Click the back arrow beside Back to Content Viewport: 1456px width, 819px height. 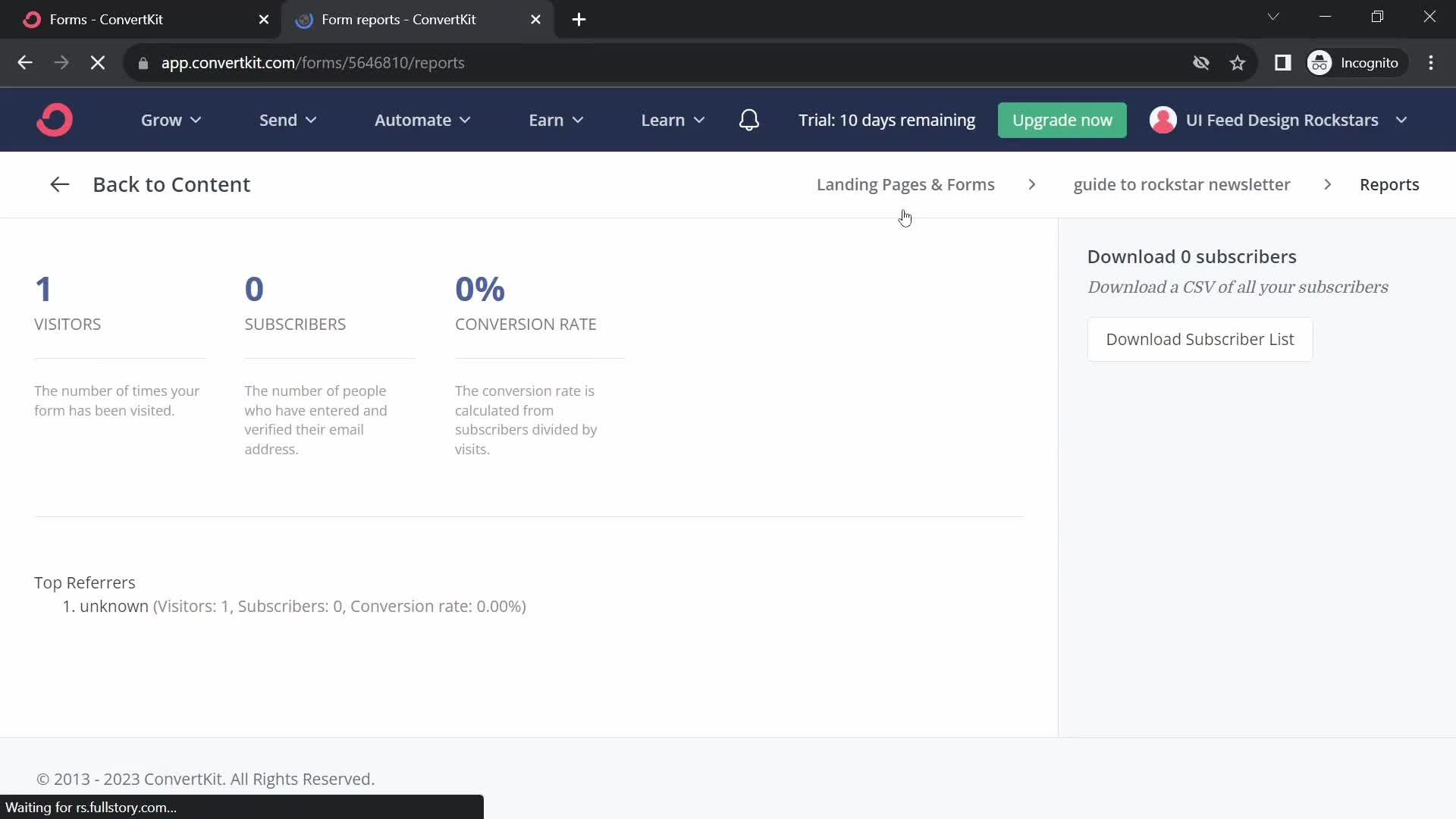(59, 184)
